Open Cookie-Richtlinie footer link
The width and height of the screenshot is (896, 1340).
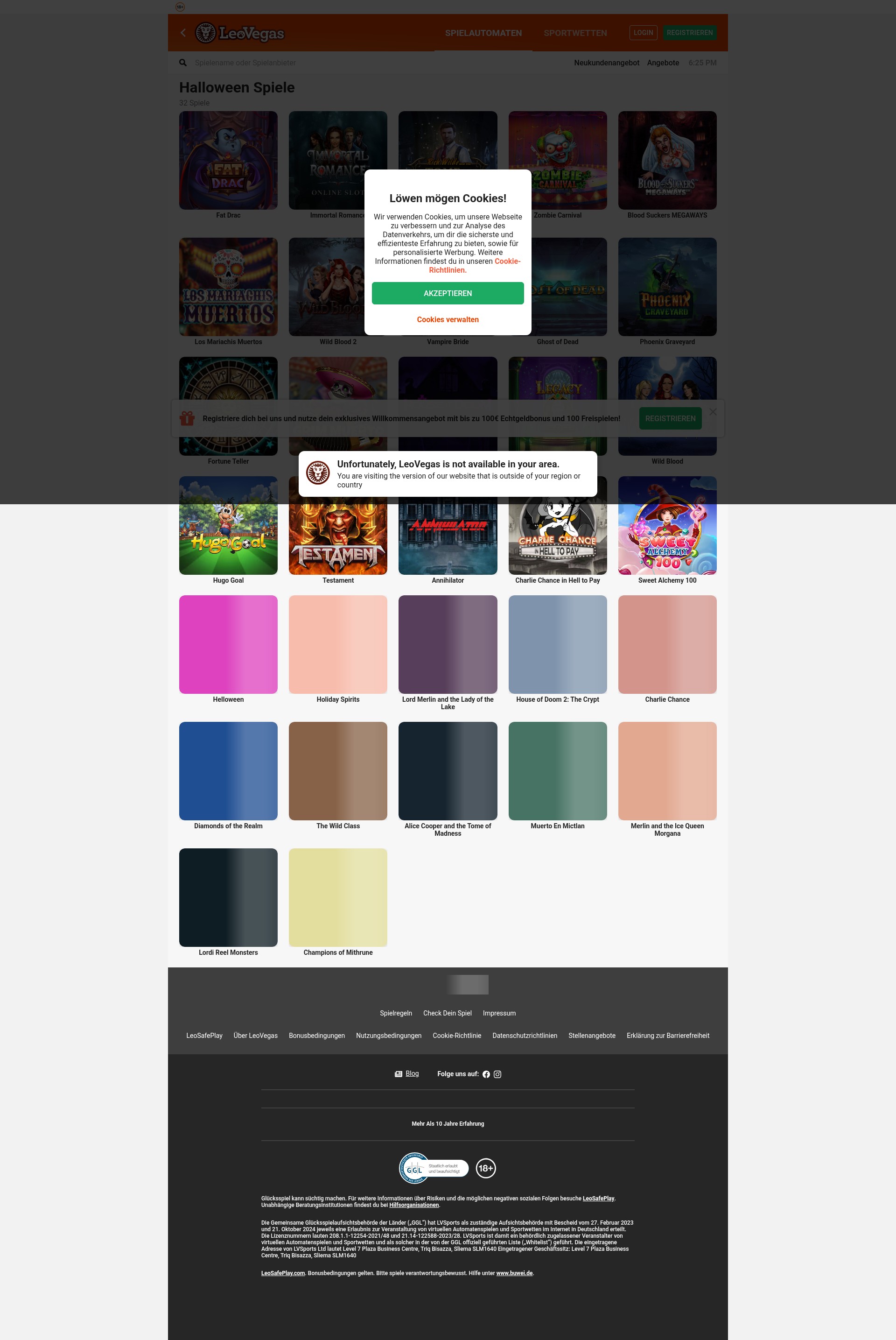[457, 1035]
